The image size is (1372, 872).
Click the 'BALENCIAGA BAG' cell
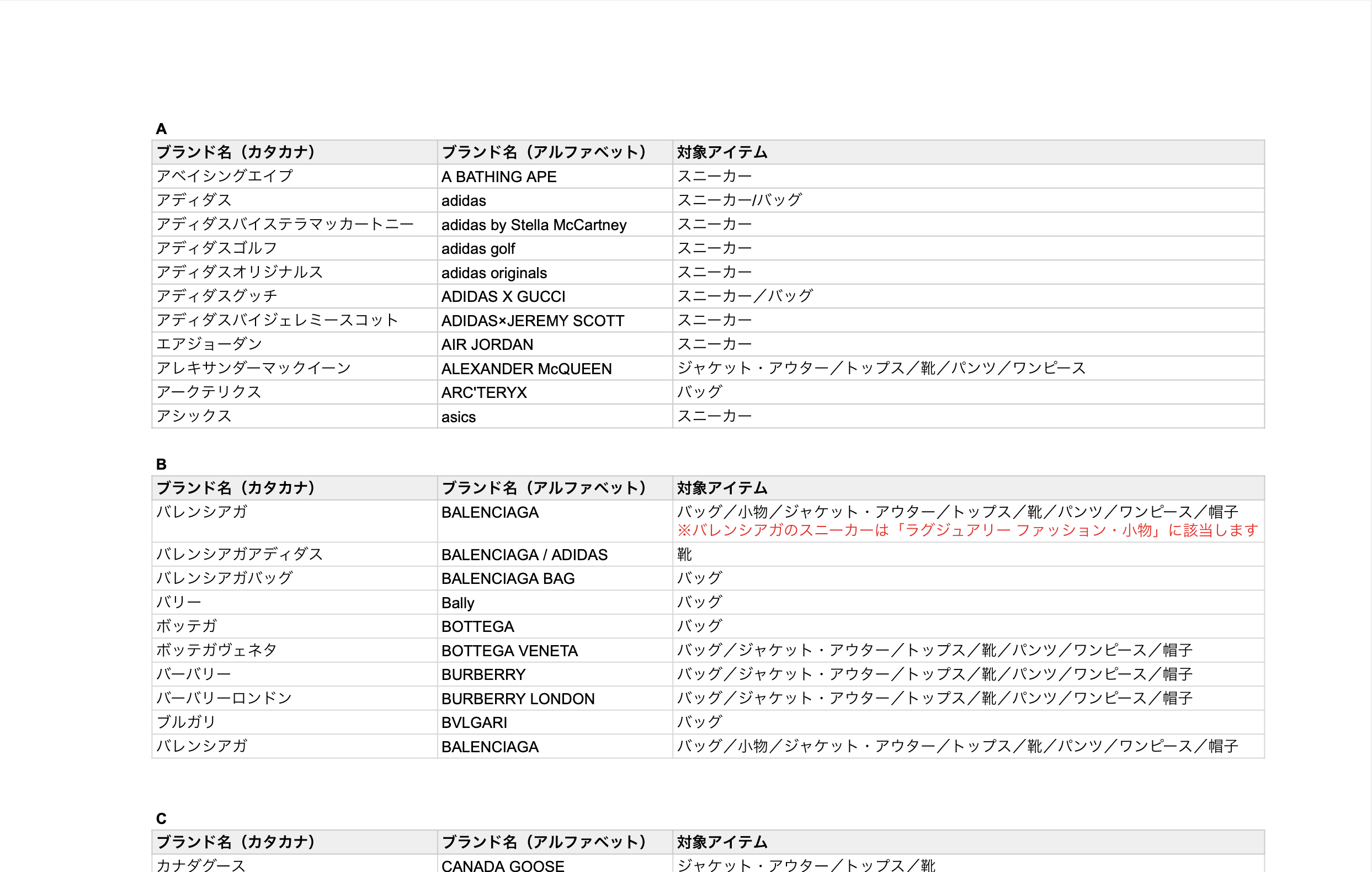click(555, 578)
